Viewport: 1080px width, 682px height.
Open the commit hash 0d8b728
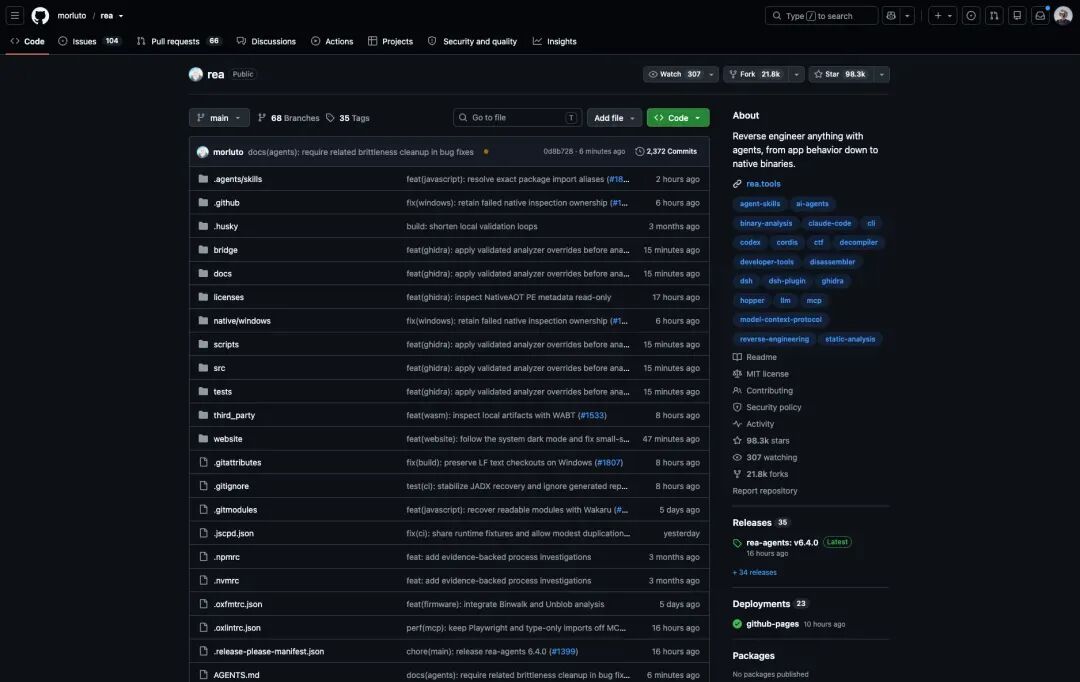click(558, 152)
